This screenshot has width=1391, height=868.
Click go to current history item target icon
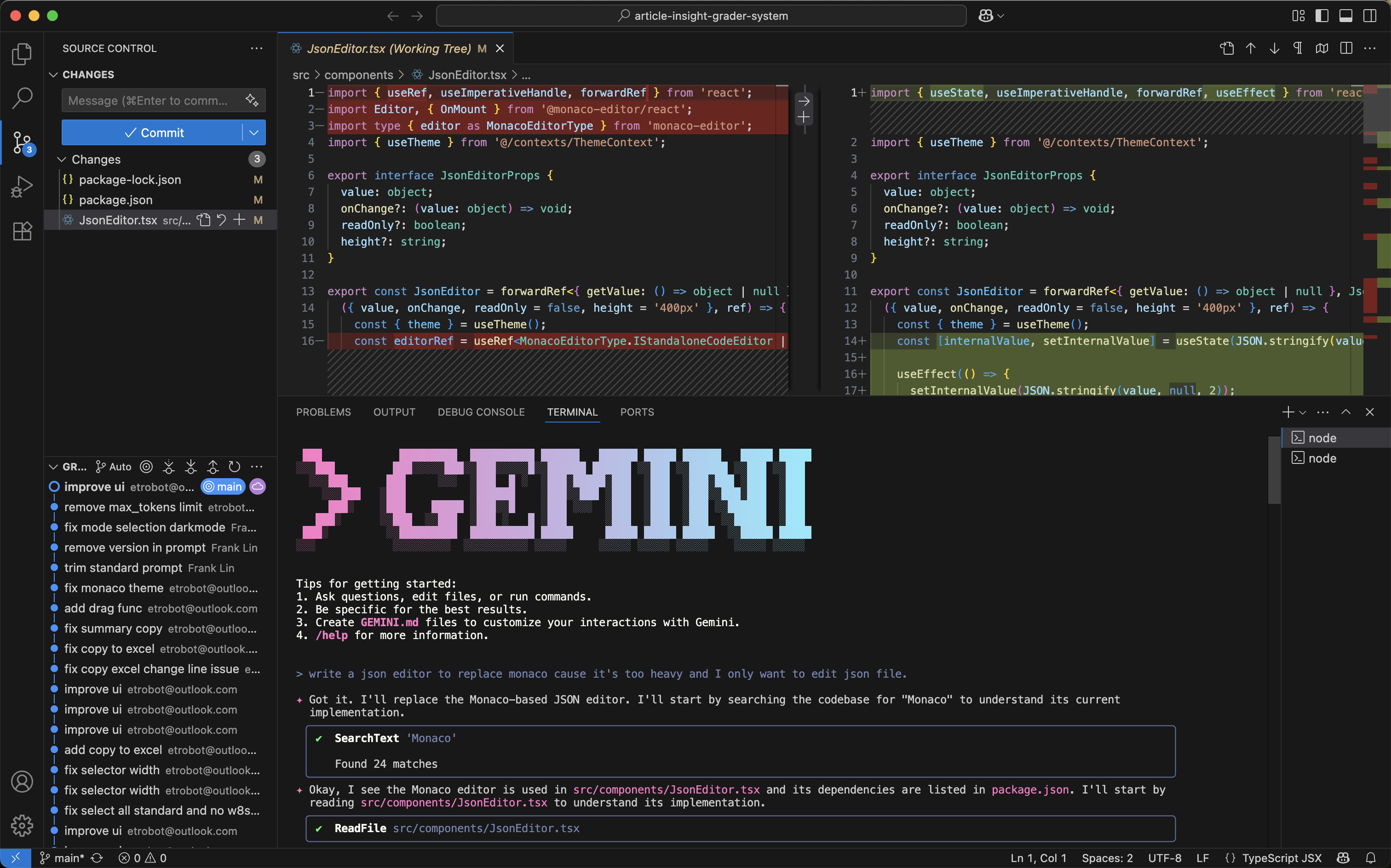(146, 467)
